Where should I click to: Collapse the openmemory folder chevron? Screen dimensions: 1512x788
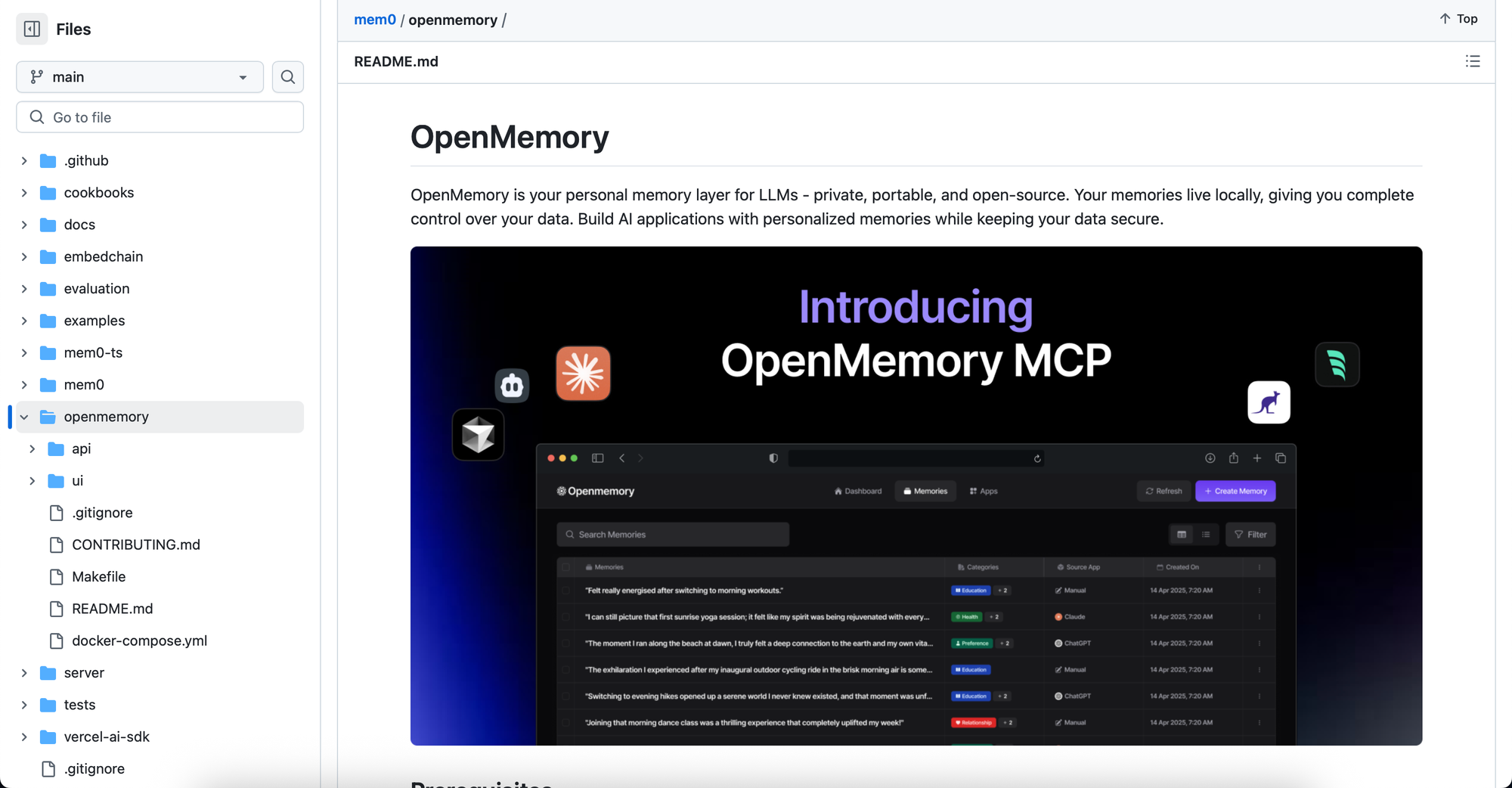click(24, 417)
